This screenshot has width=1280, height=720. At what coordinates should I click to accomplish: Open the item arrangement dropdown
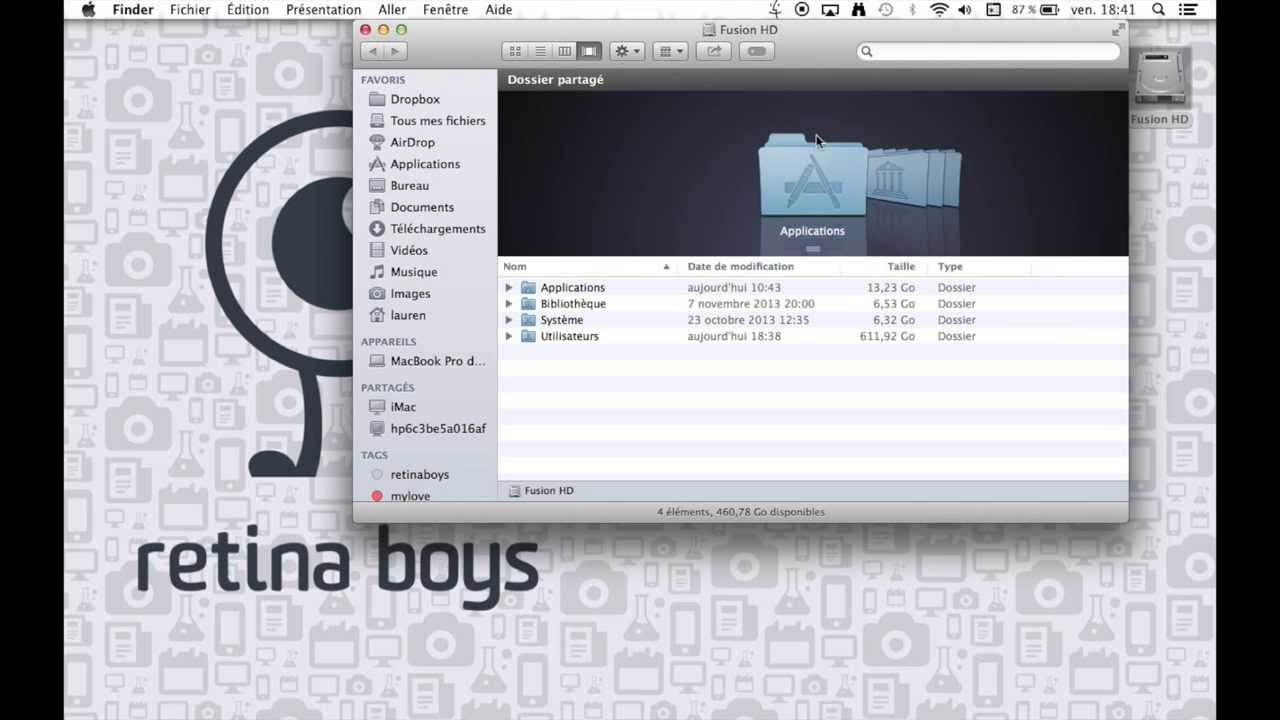pyautogui.click(x=671, y=51)
